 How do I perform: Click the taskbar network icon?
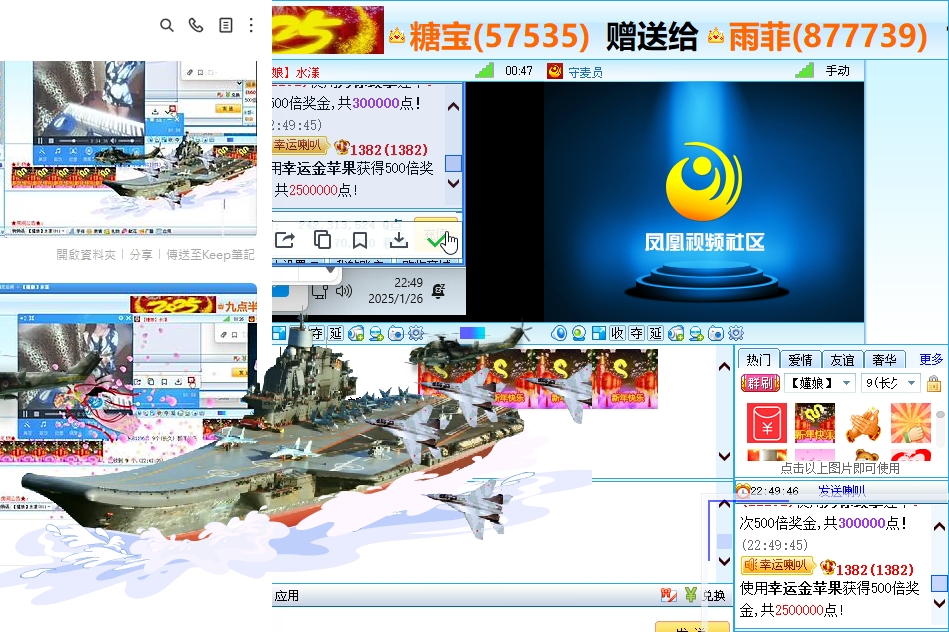tap(320, 291)
